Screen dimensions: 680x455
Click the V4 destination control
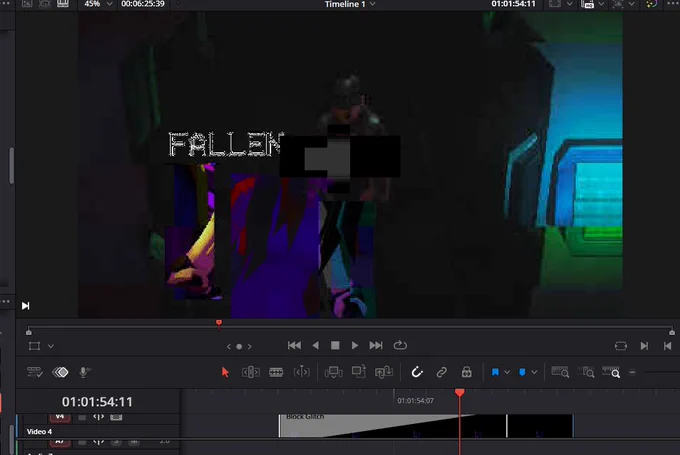tap(60, 417)
